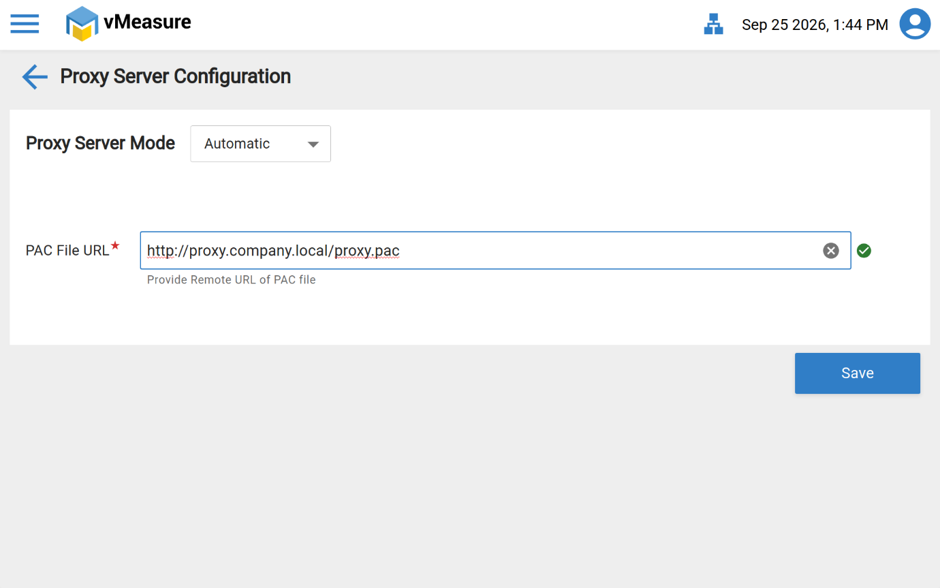Open the network topology icon
The width and height of the screenshot is (940, 588).
[713, 25]
